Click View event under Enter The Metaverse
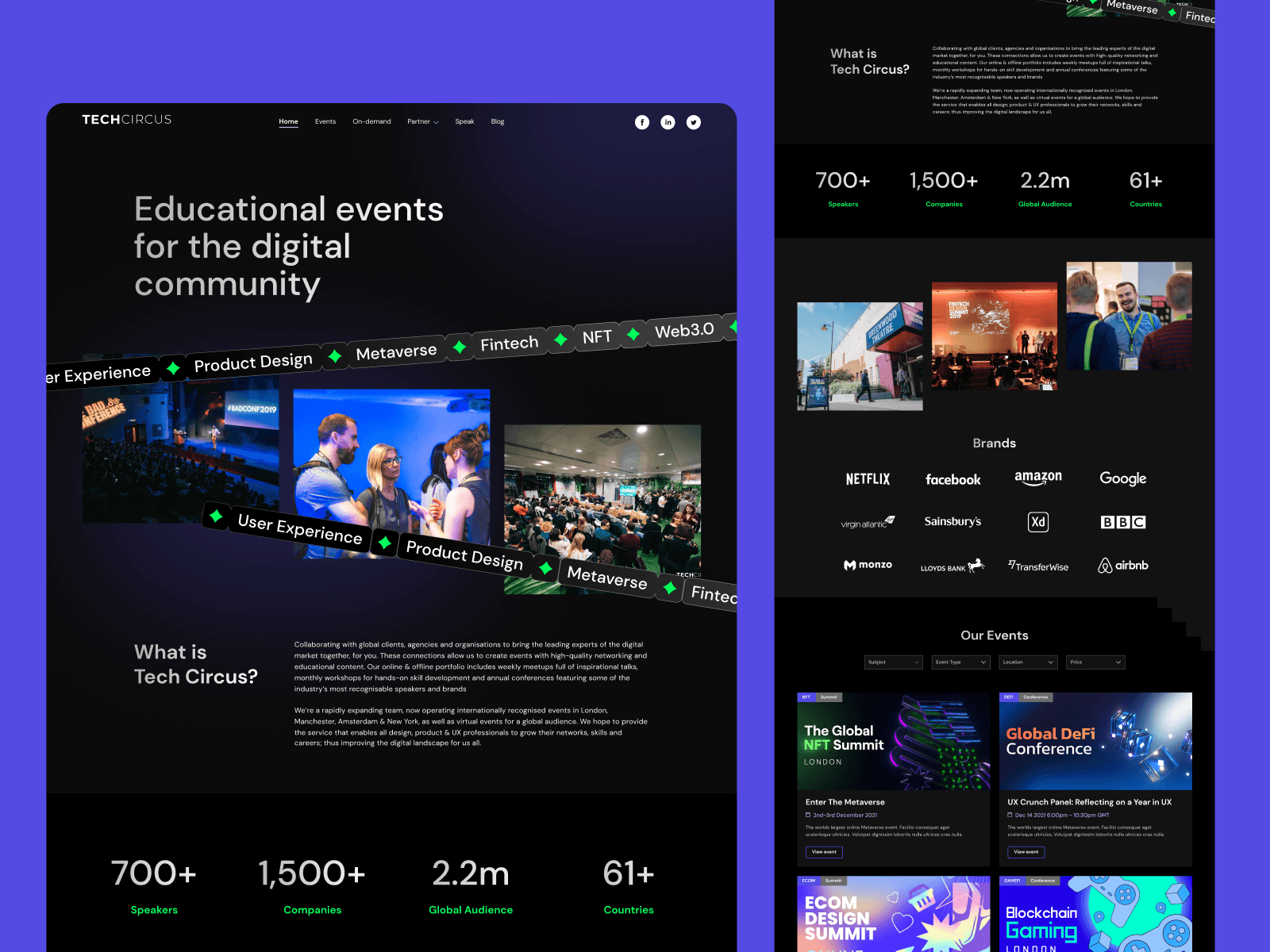This screenshot has height=952, width=1270. tap(824, 852)
